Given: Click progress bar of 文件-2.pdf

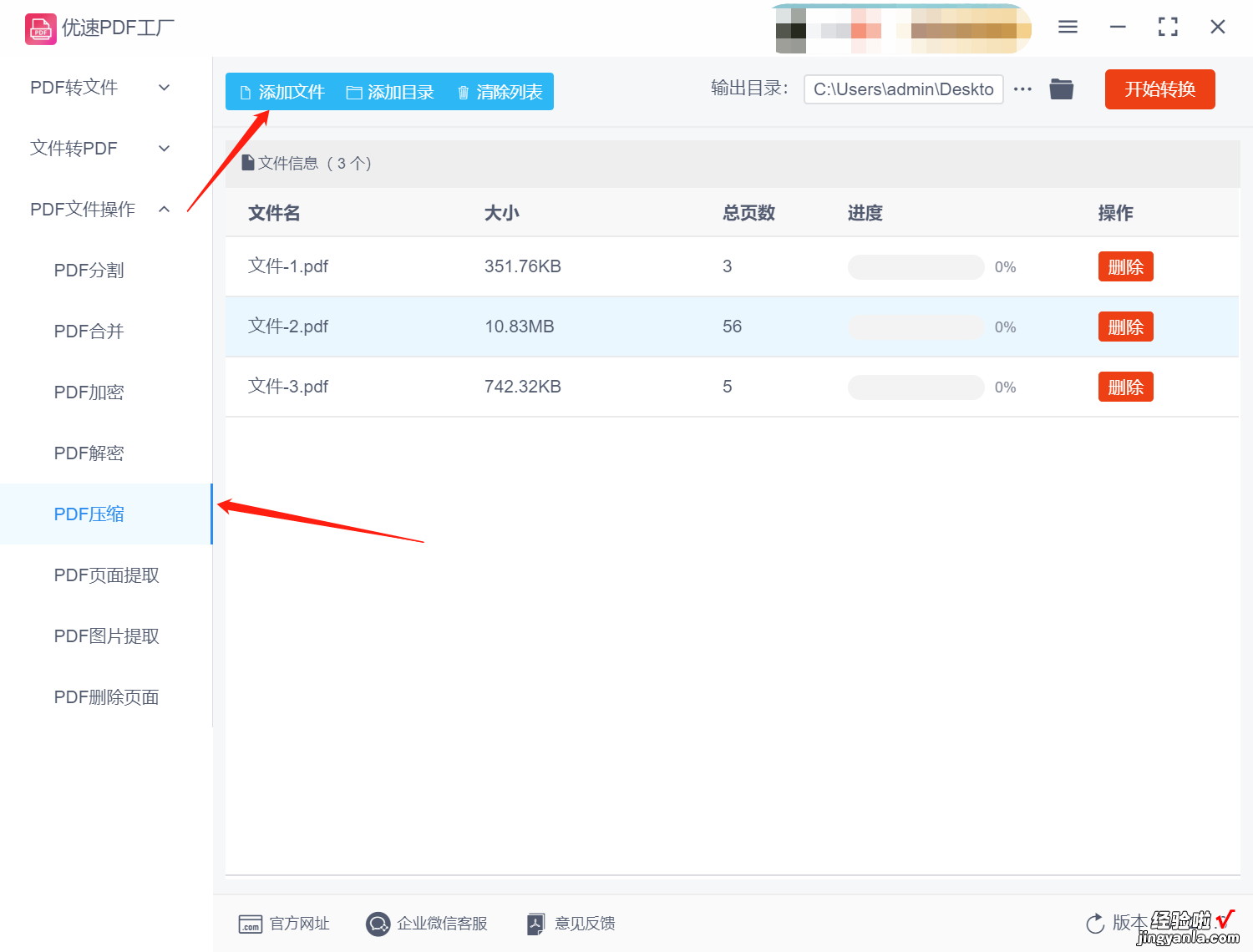Looking at the screenshot, I should [916, 327].
